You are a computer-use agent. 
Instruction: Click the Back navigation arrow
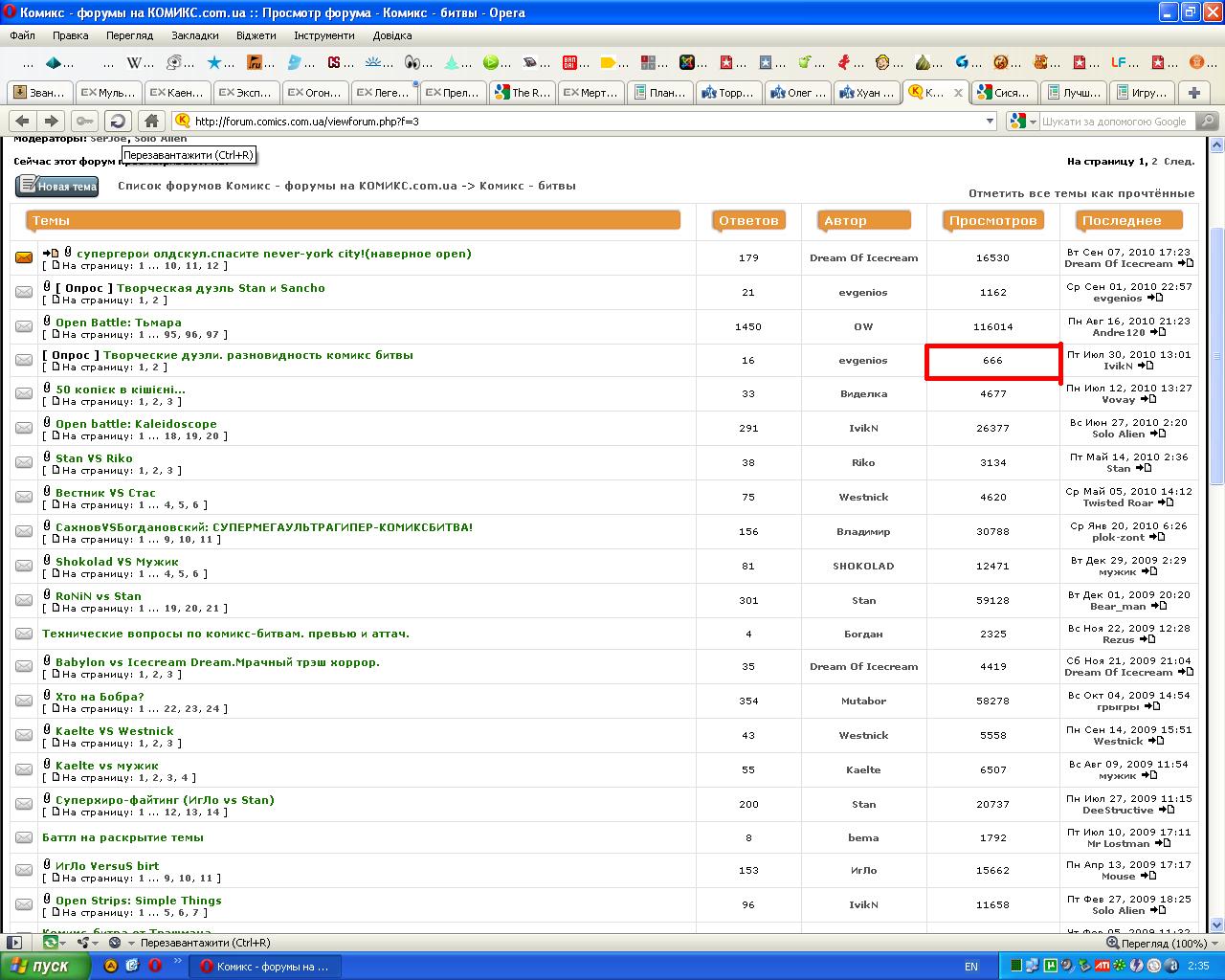click(x=23, y=121)
